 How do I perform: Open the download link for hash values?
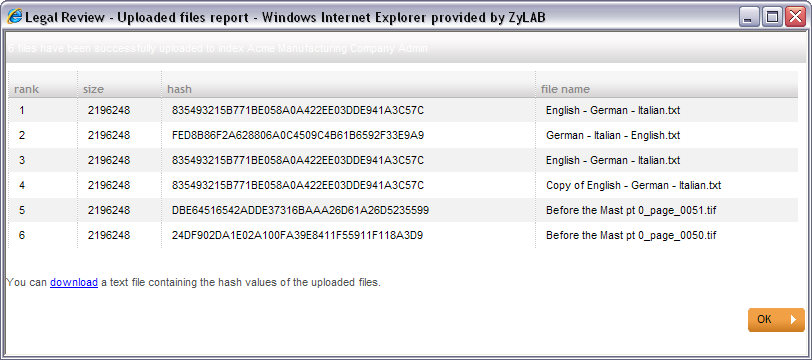click(74, 282)
